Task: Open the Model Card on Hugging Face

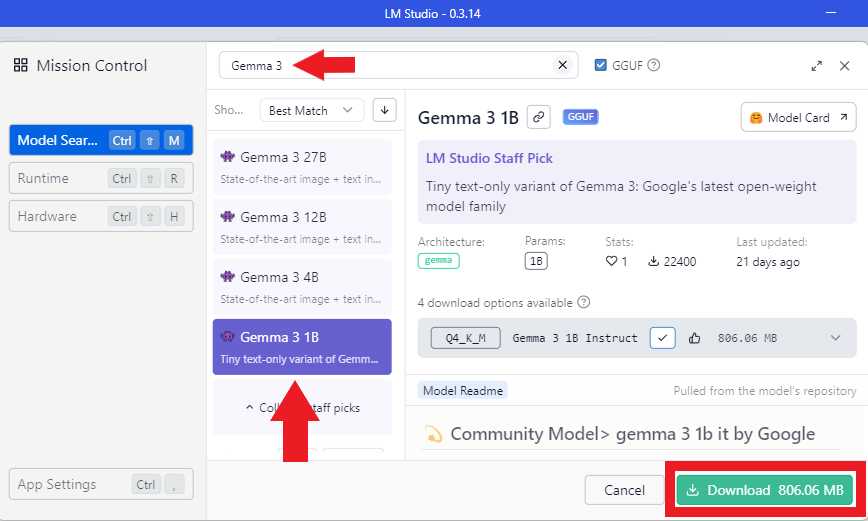Action: tap(798, 117)
